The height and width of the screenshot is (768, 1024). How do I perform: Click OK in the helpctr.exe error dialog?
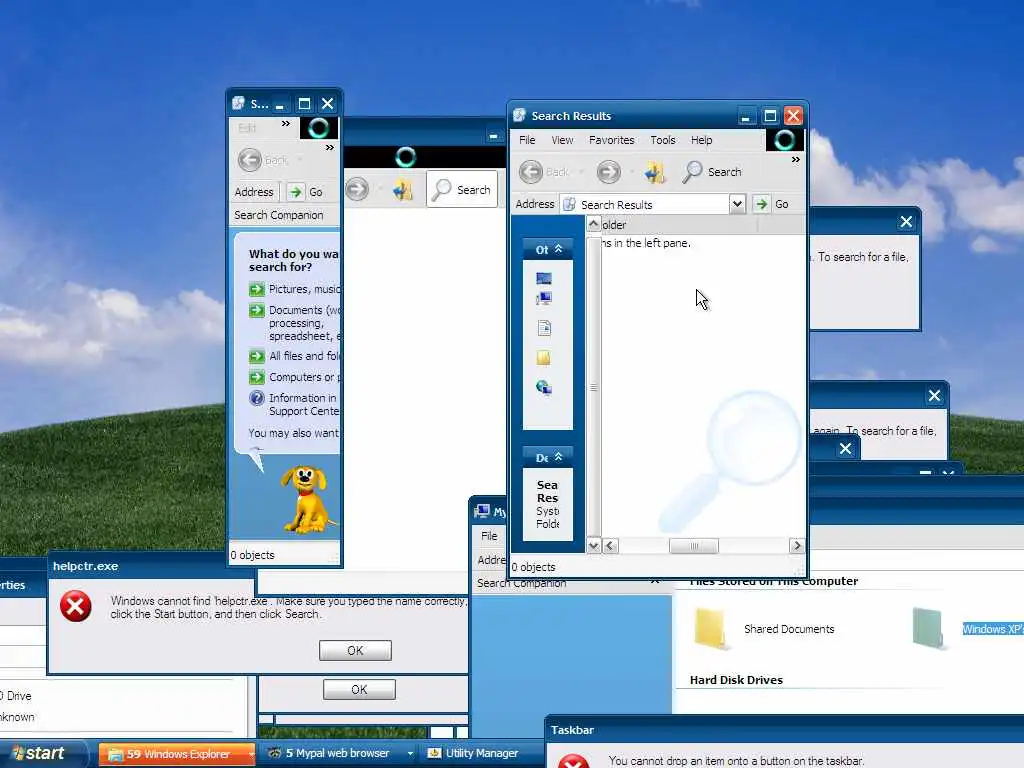point(355,650)
